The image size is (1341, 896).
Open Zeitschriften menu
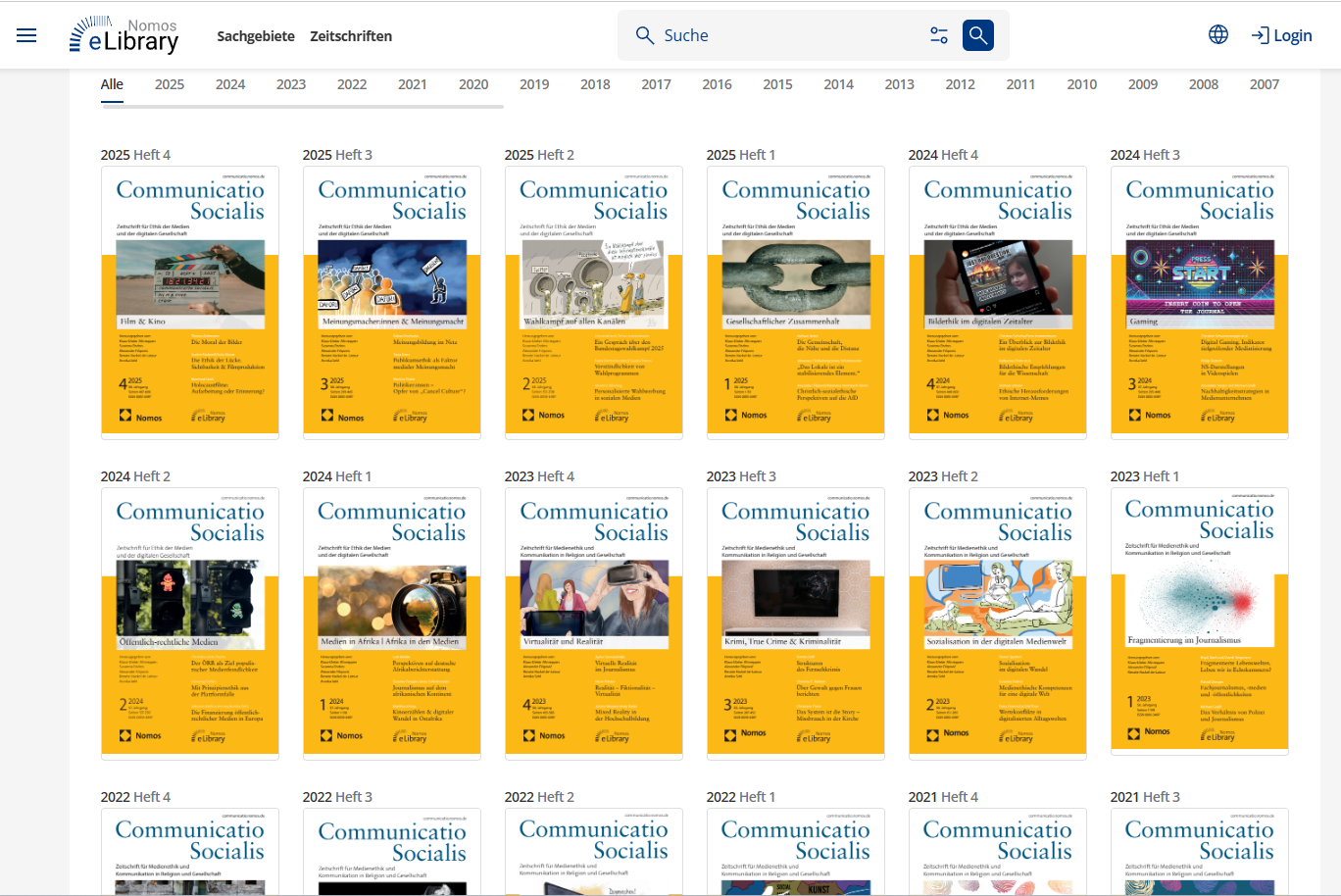click(351, 36)
